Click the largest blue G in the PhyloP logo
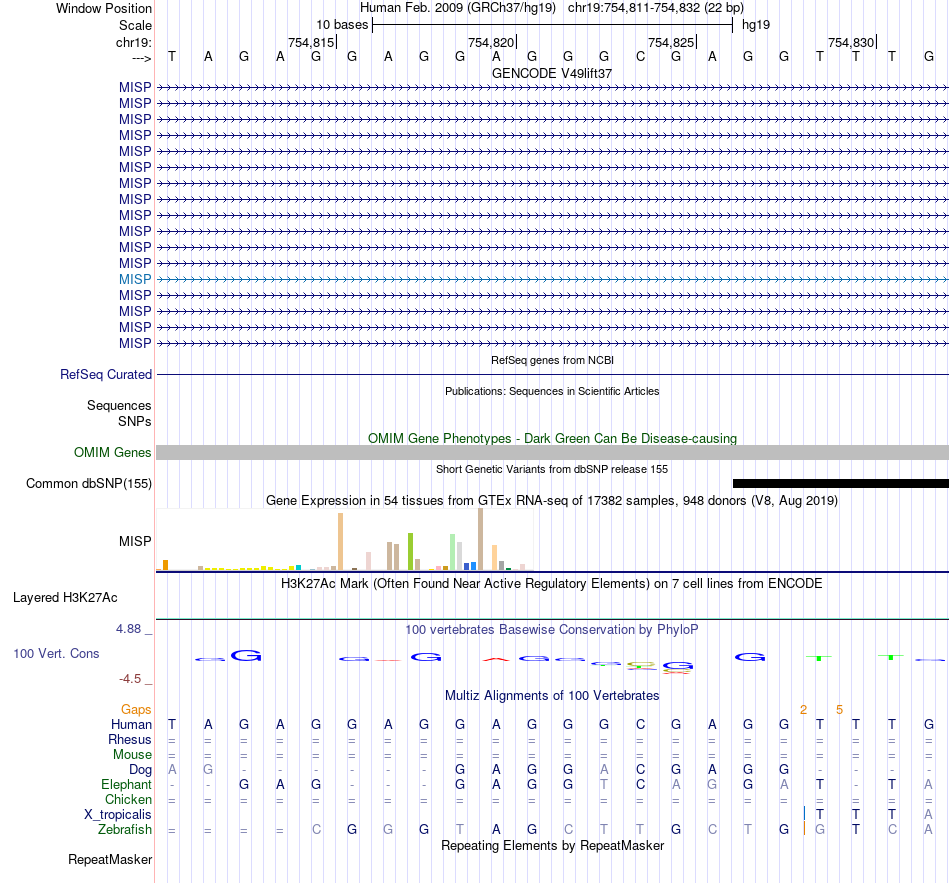This screenshot has width=950, height=883. tap(247, 655)
